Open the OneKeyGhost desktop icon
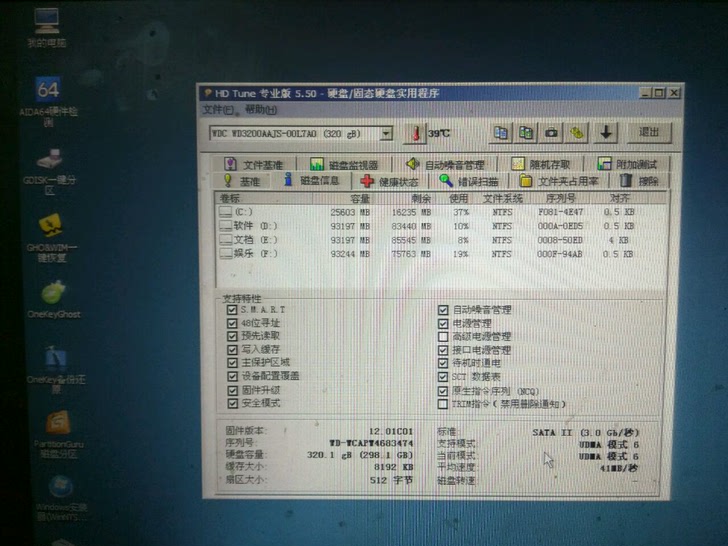The width and height of the screenshot is (728, 546). [53, 299]
